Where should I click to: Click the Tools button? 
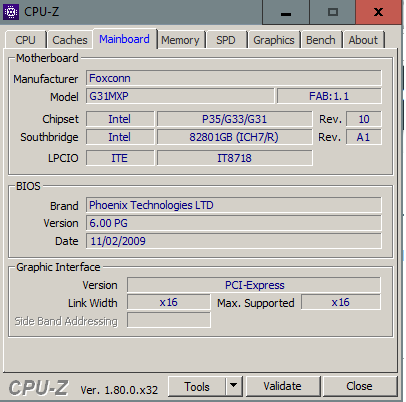197,386
